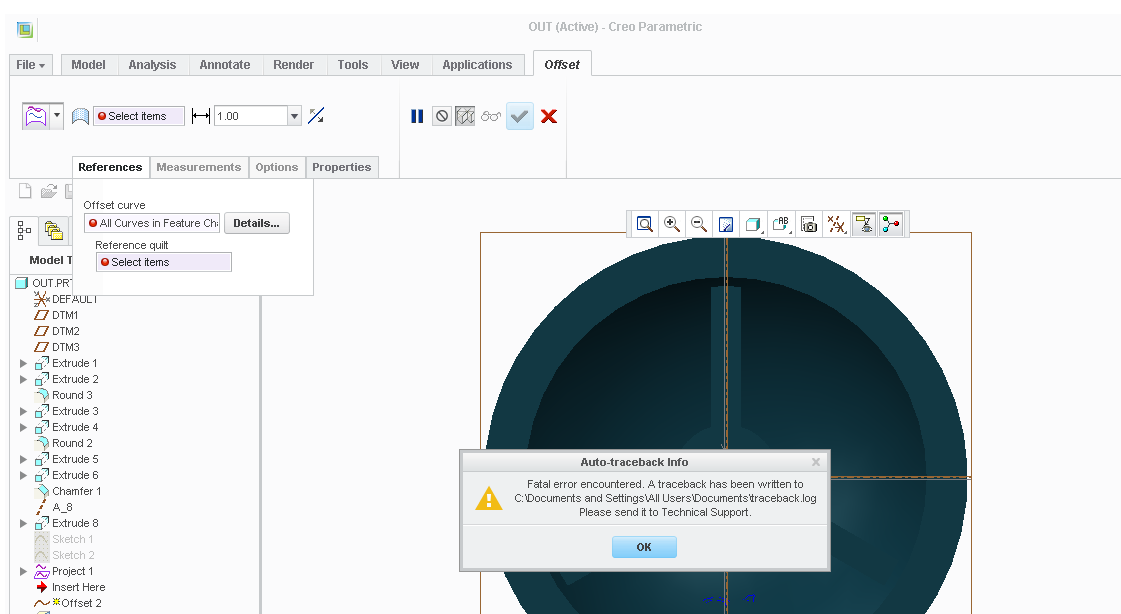Open the References panel tab

[x=110, y=167]
